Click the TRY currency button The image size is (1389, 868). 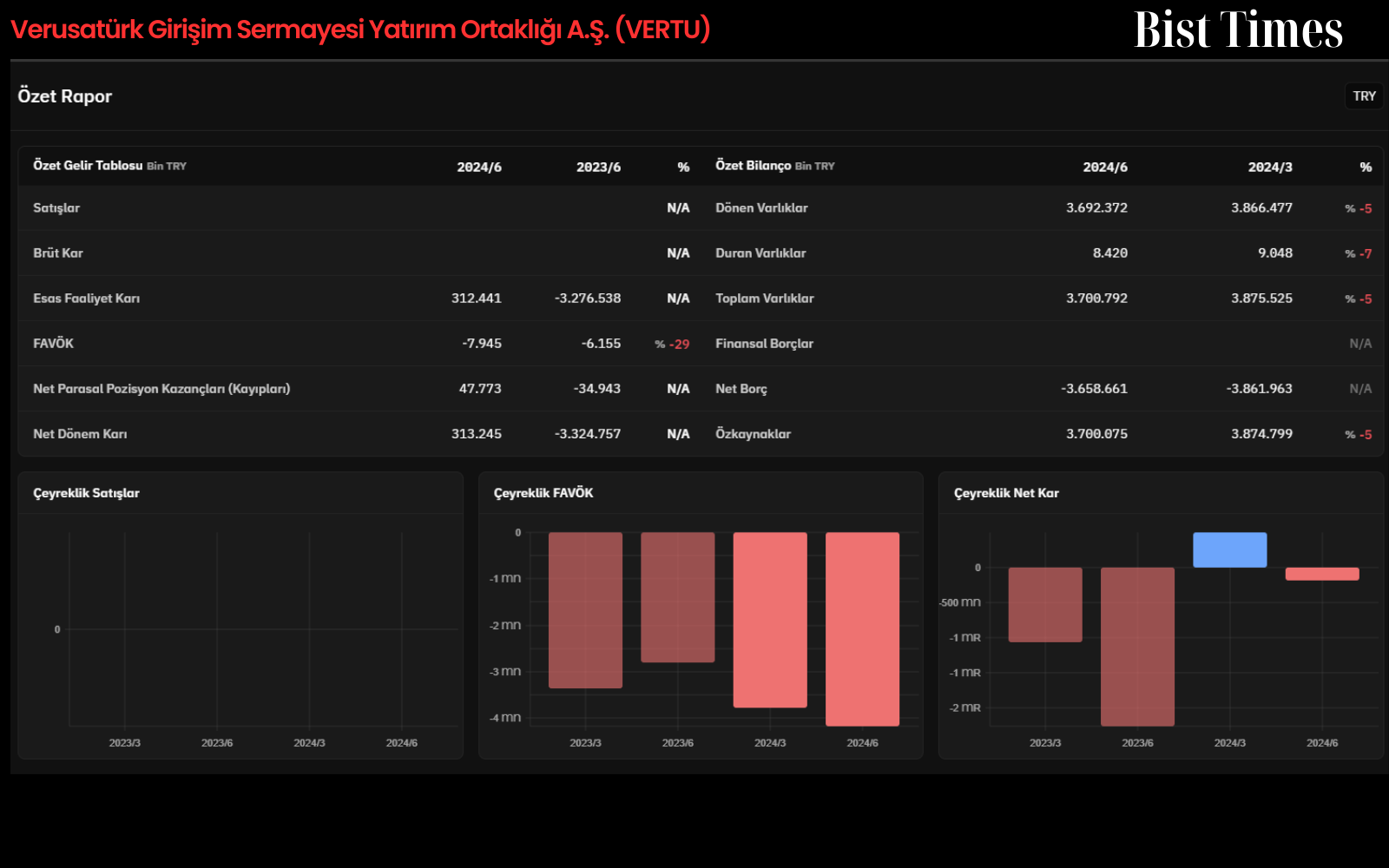point(1364,96)
